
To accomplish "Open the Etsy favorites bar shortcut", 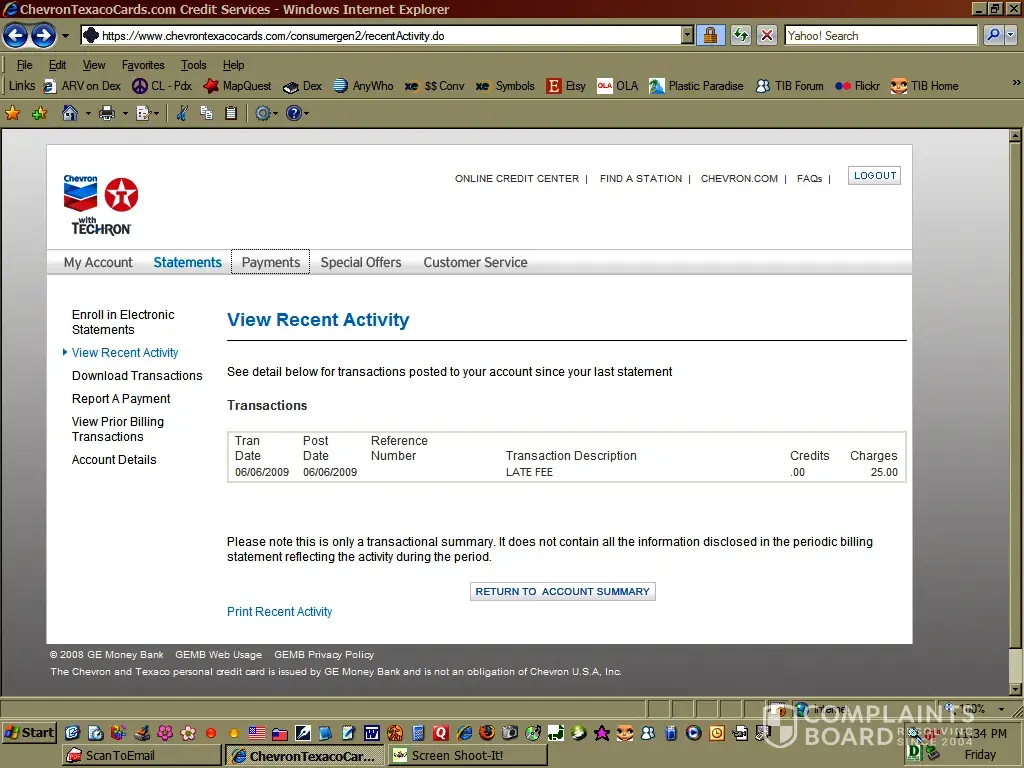I will [566, 86].
